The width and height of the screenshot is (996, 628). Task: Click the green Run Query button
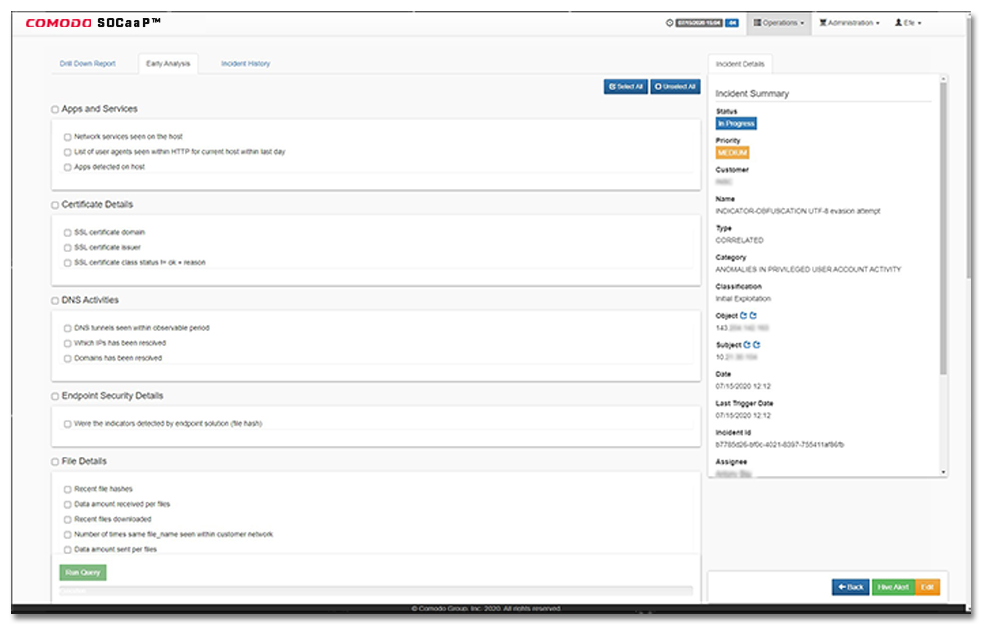point(83,573)
